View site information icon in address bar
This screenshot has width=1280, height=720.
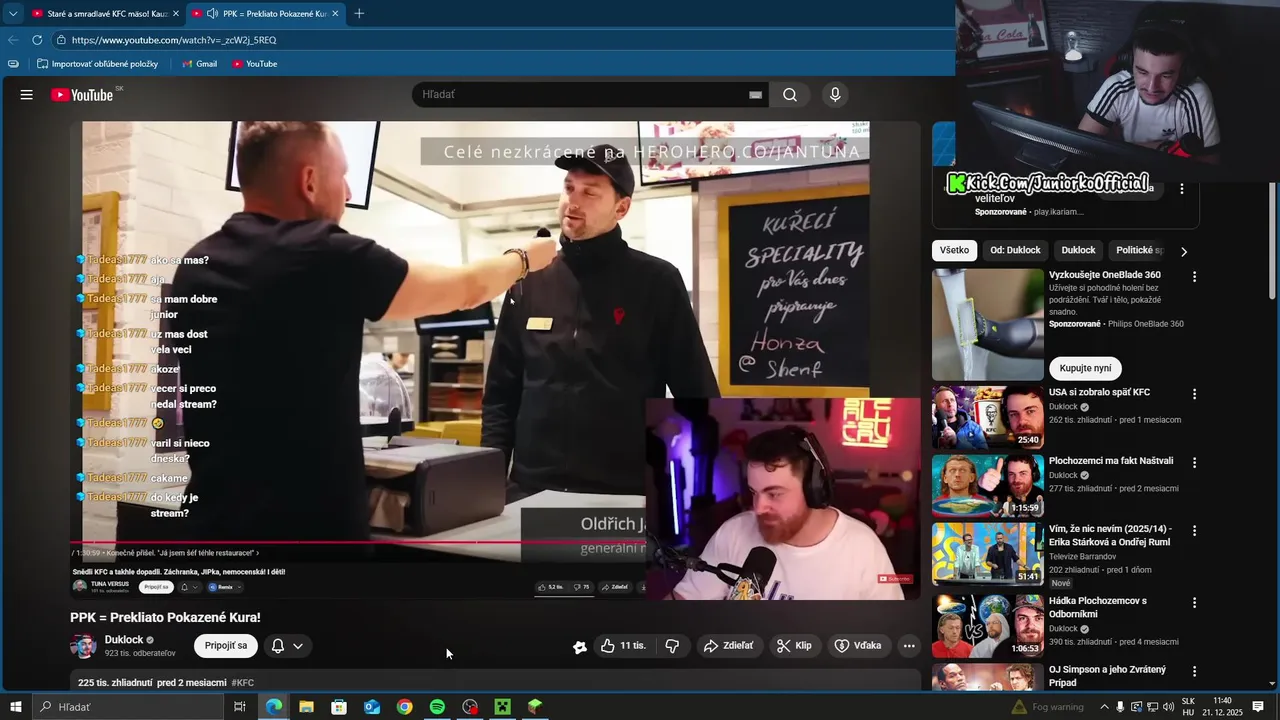click(x=61, y=40)
